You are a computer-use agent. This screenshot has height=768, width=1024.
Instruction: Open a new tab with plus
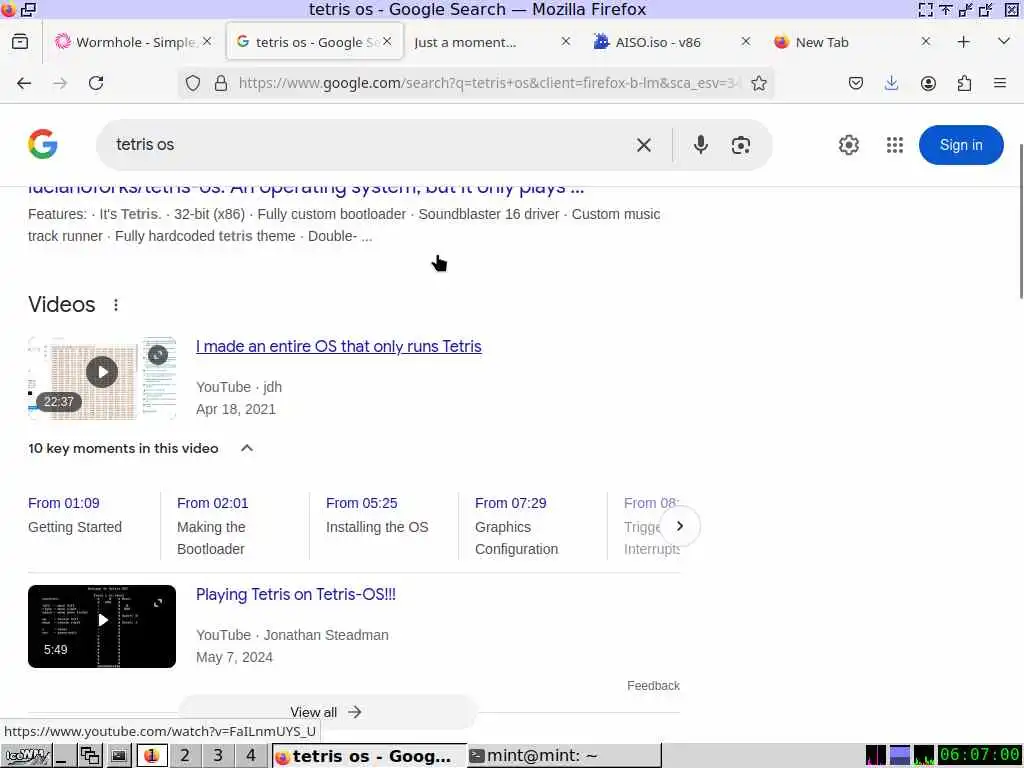click(x=963, y=42)
